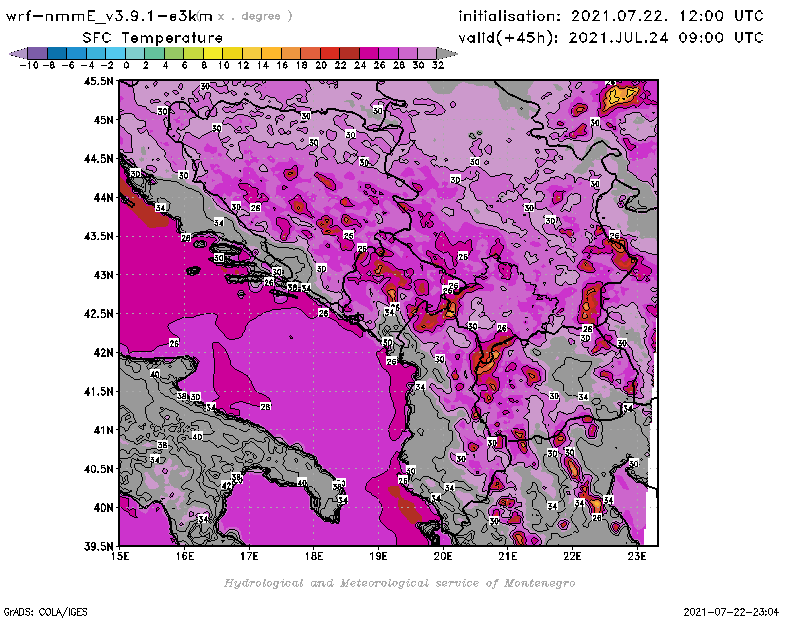This screenshot has width=800, height=618.
Task: Click the '16E' longitude label
Action: [x=185, y=556]
